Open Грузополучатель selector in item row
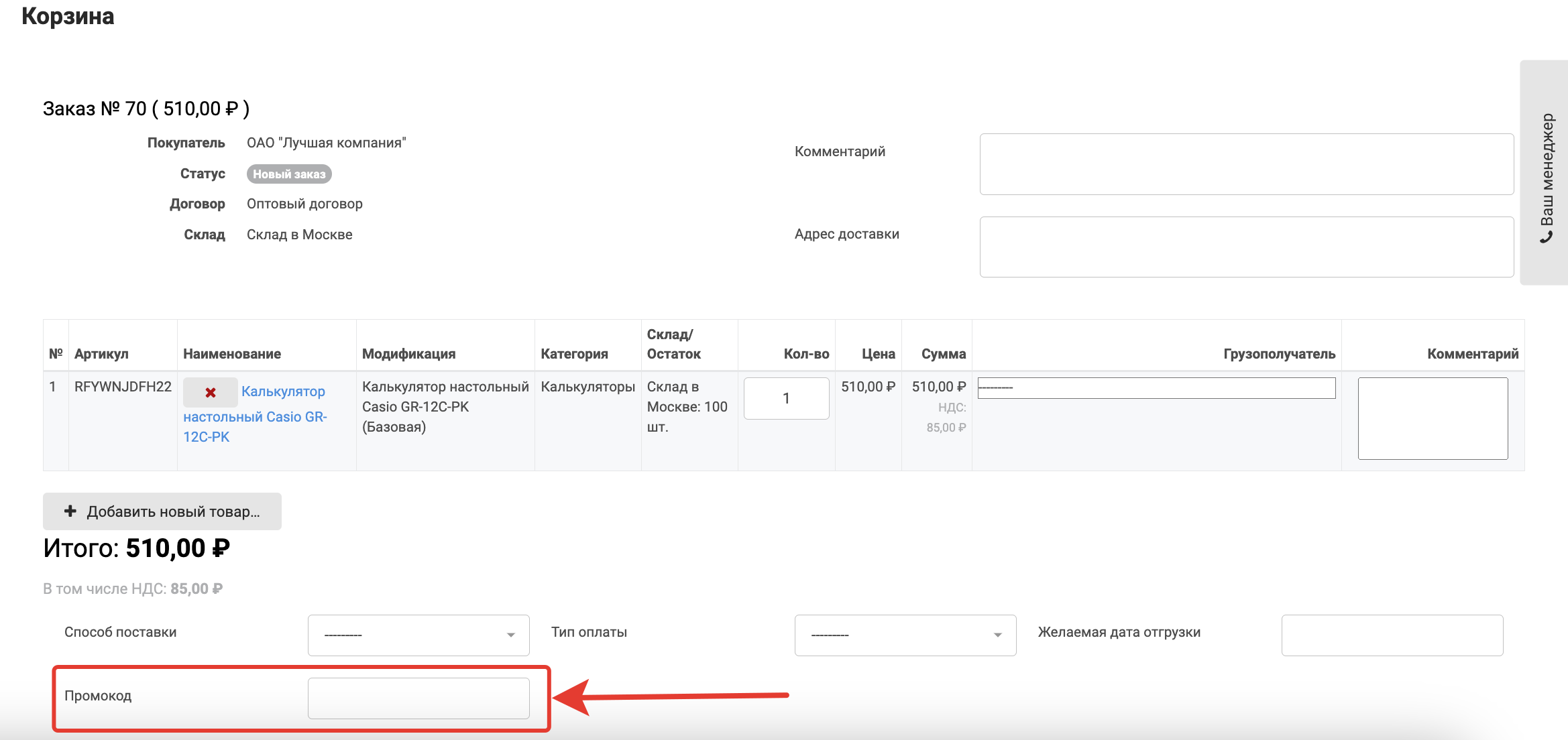 pos(1156,388)
